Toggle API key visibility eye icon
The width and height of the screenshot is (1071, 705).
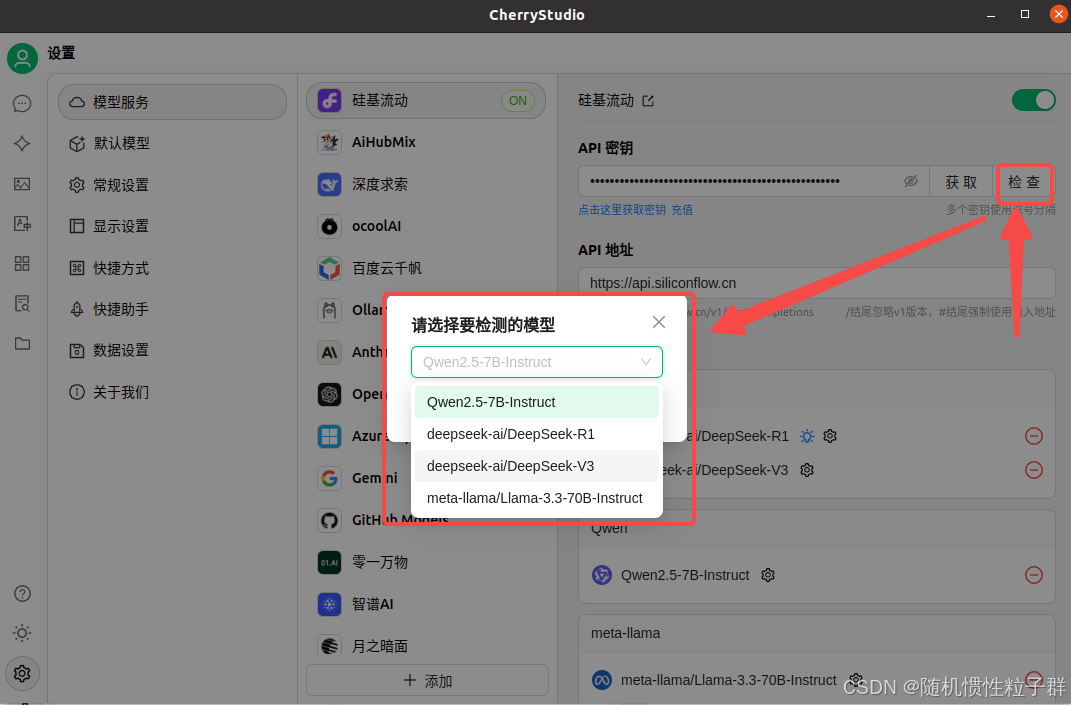(x=910, y=181)
